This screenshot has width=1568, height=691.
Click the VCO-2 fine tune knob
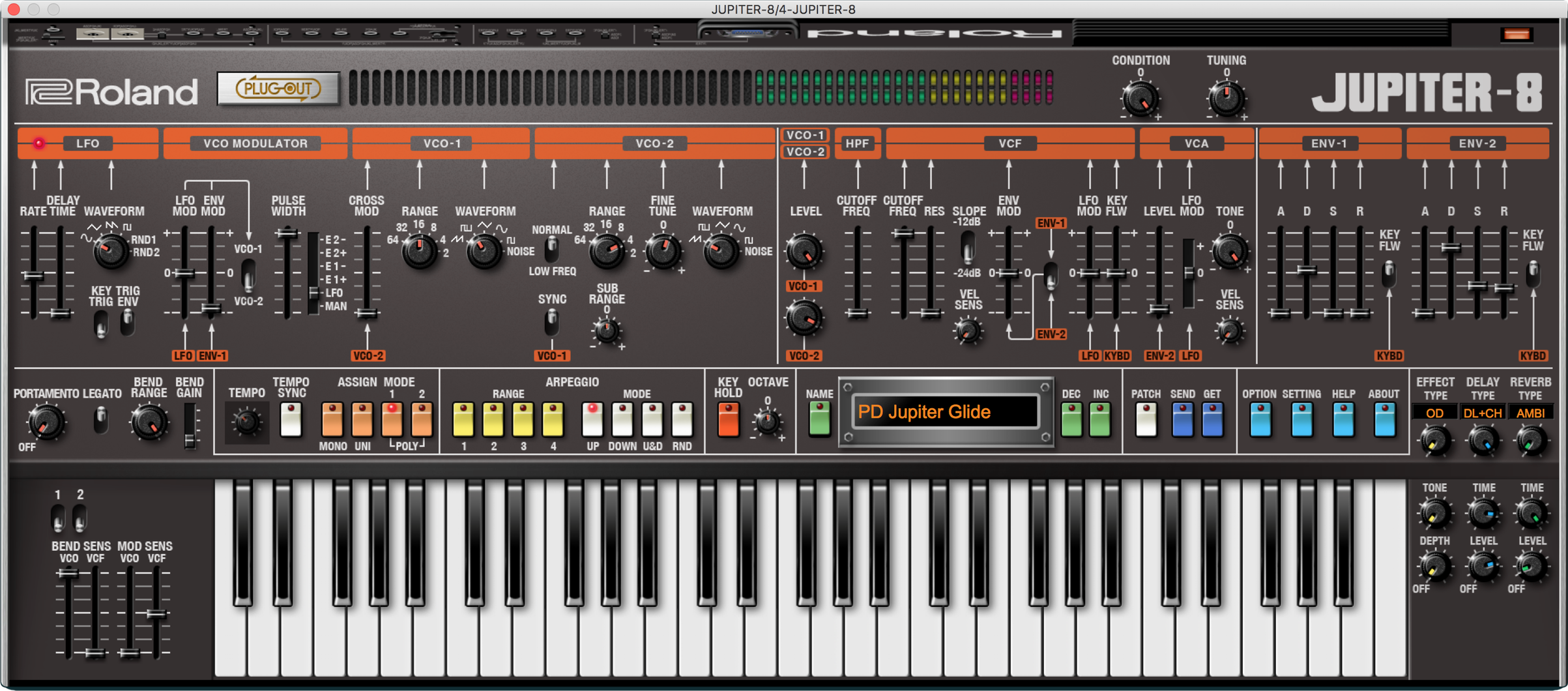click(663, 252)
